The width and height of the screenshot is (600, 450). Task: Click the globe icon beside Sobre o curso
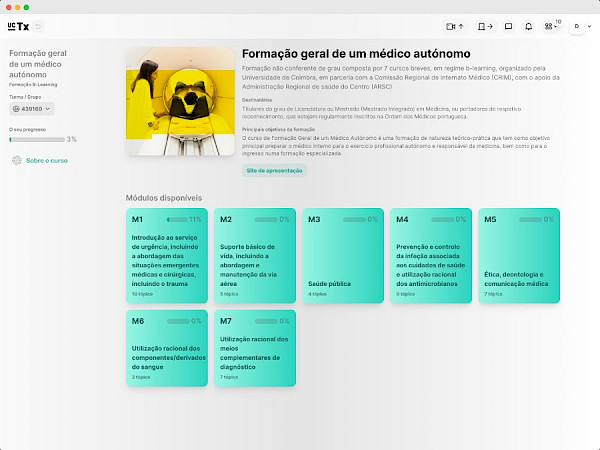(16, 160)
